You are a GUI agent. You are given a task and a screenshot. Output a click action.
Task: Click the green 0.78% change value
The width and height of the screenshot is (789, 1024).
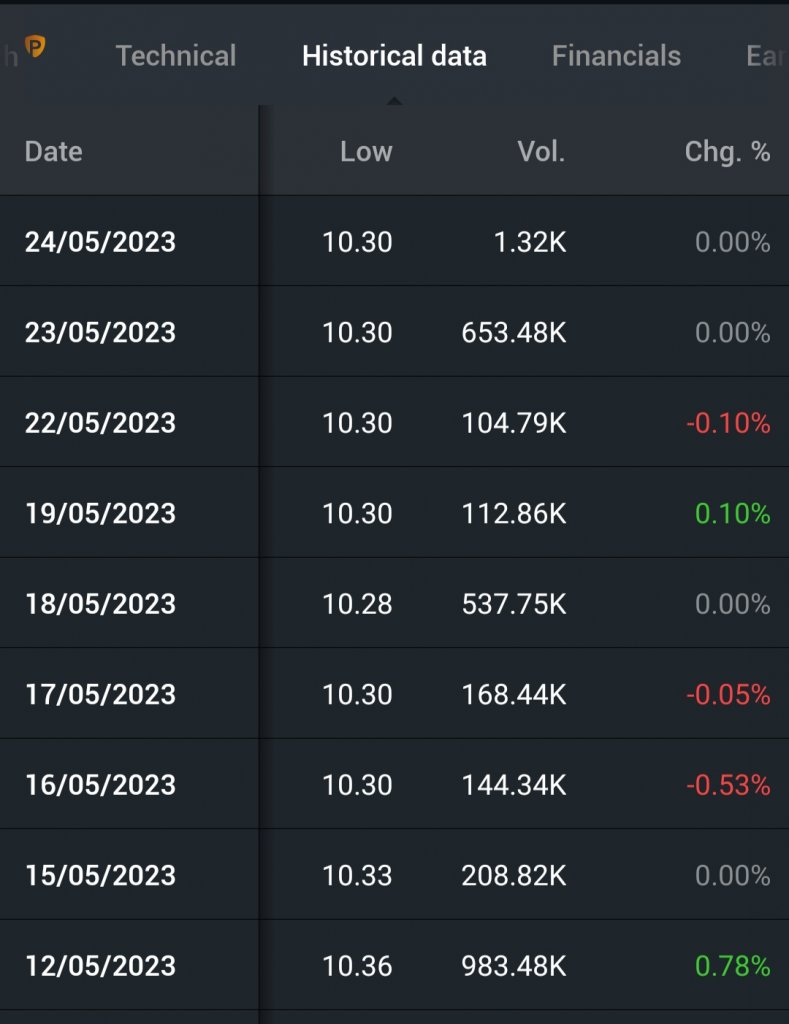[x=733, y=966]
